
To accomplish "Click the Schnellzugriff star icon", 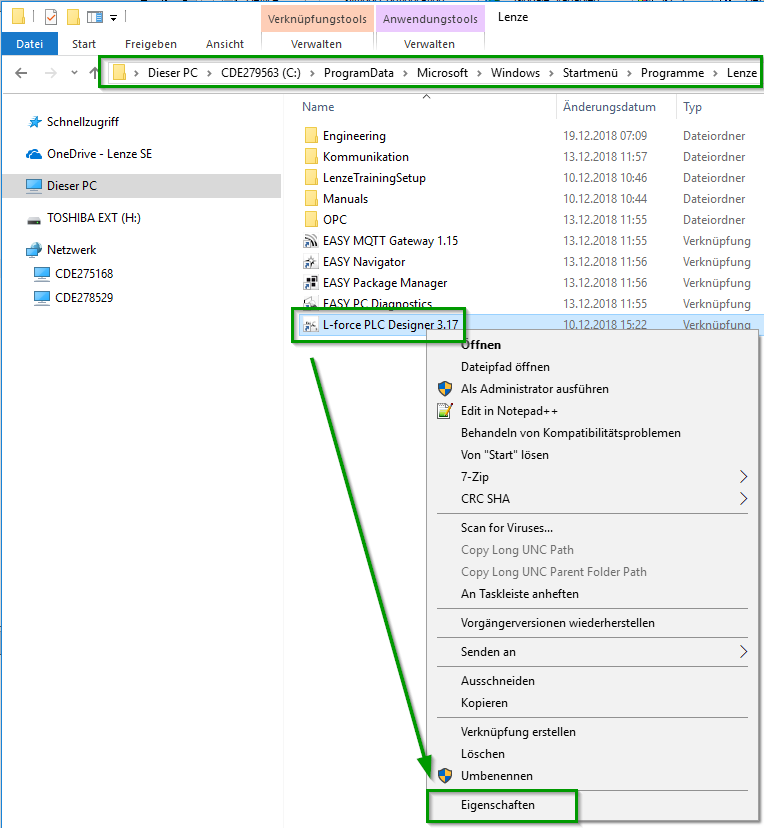I will pyautogui.click(x=34, y=122).
